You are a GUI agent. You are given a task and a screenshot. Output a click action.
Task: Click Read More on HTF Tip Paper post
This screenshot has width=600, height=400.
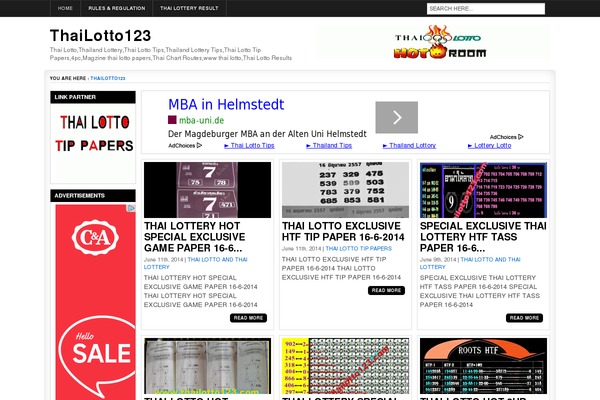click(386, 290)
